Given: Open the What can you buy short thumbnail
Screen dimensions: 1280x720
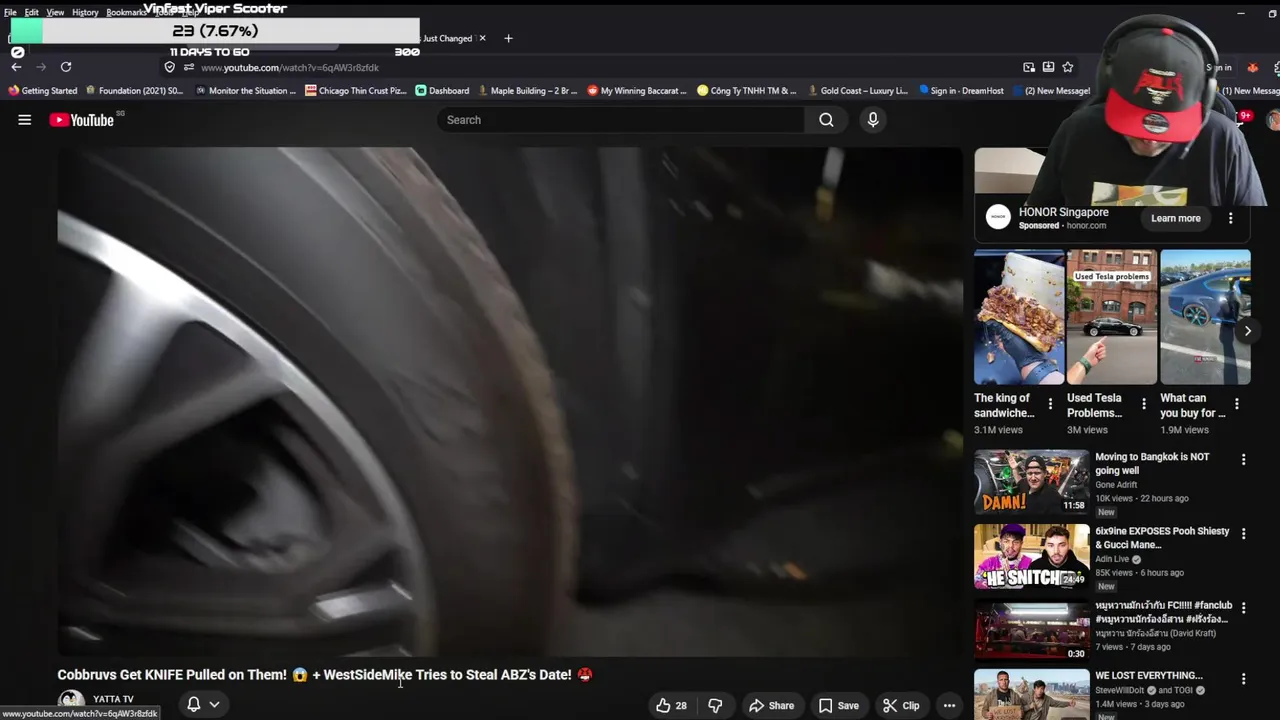Looking at the screenshot, I should tap(1205, 317).
